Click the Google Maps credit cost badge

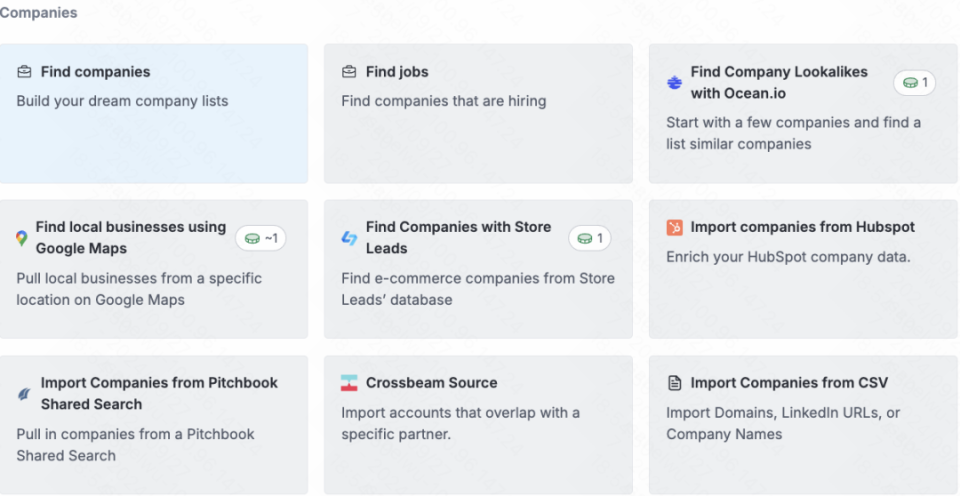coord(261,238)
